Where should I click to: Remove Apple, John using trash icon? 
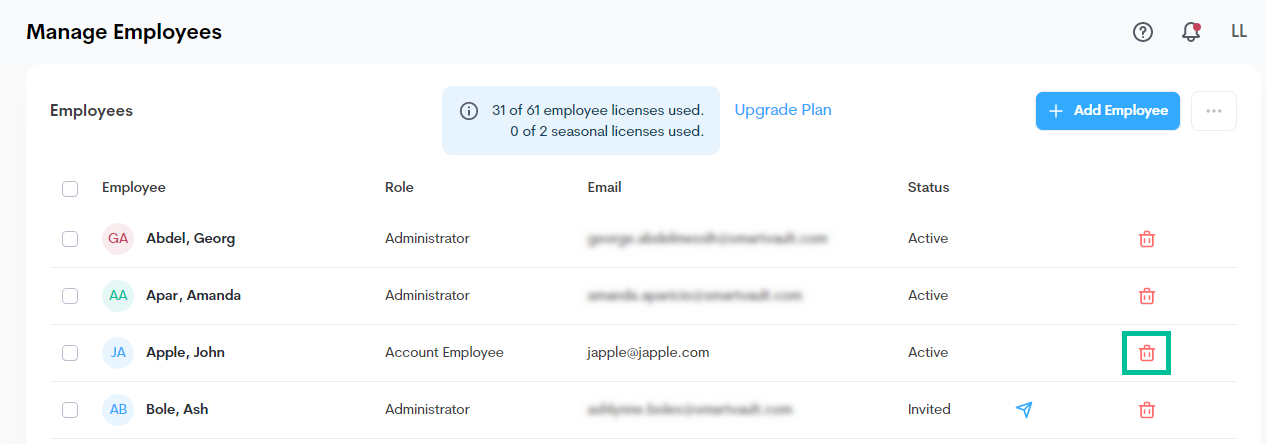point(1147,353)
